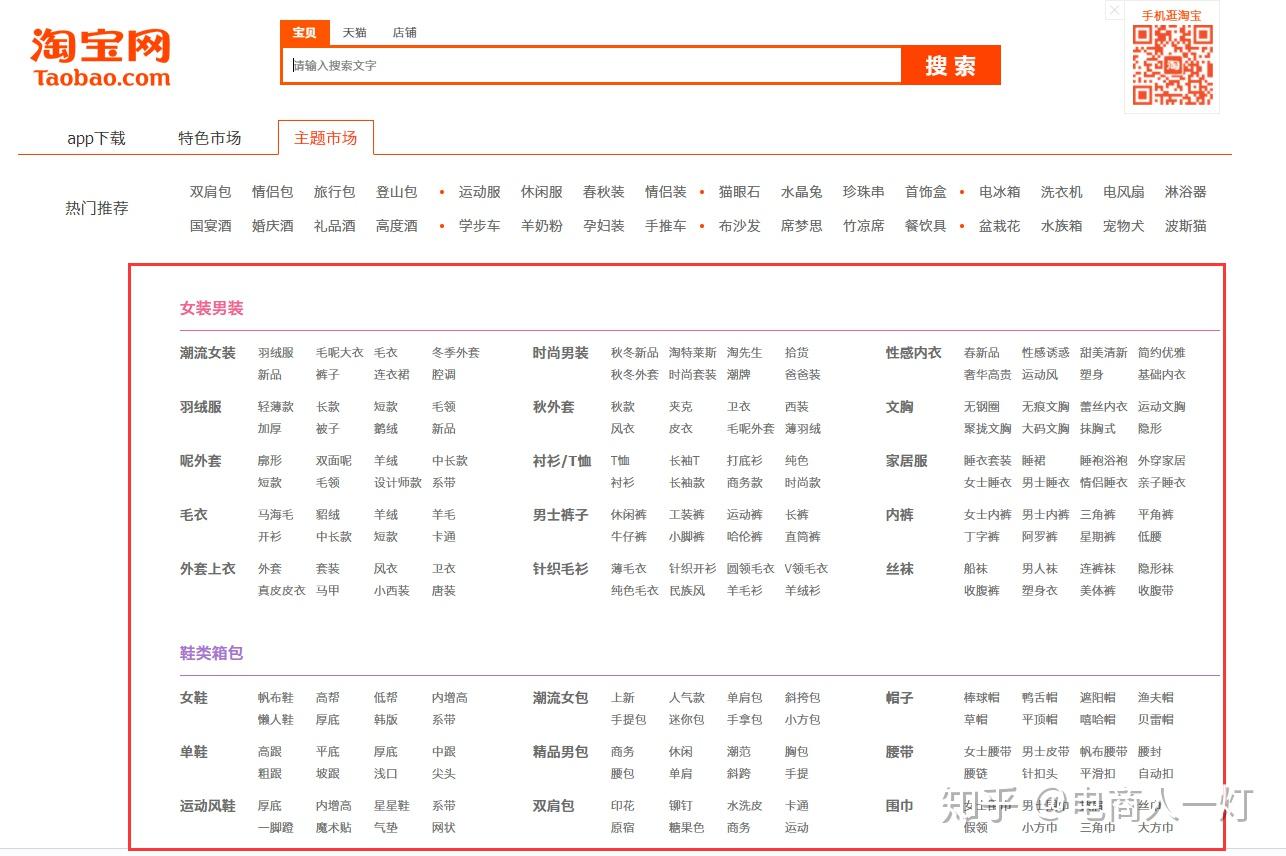Open the 丝袜 category
Image resolution: width=1286 pixels, height=856 pixels.
900,569
